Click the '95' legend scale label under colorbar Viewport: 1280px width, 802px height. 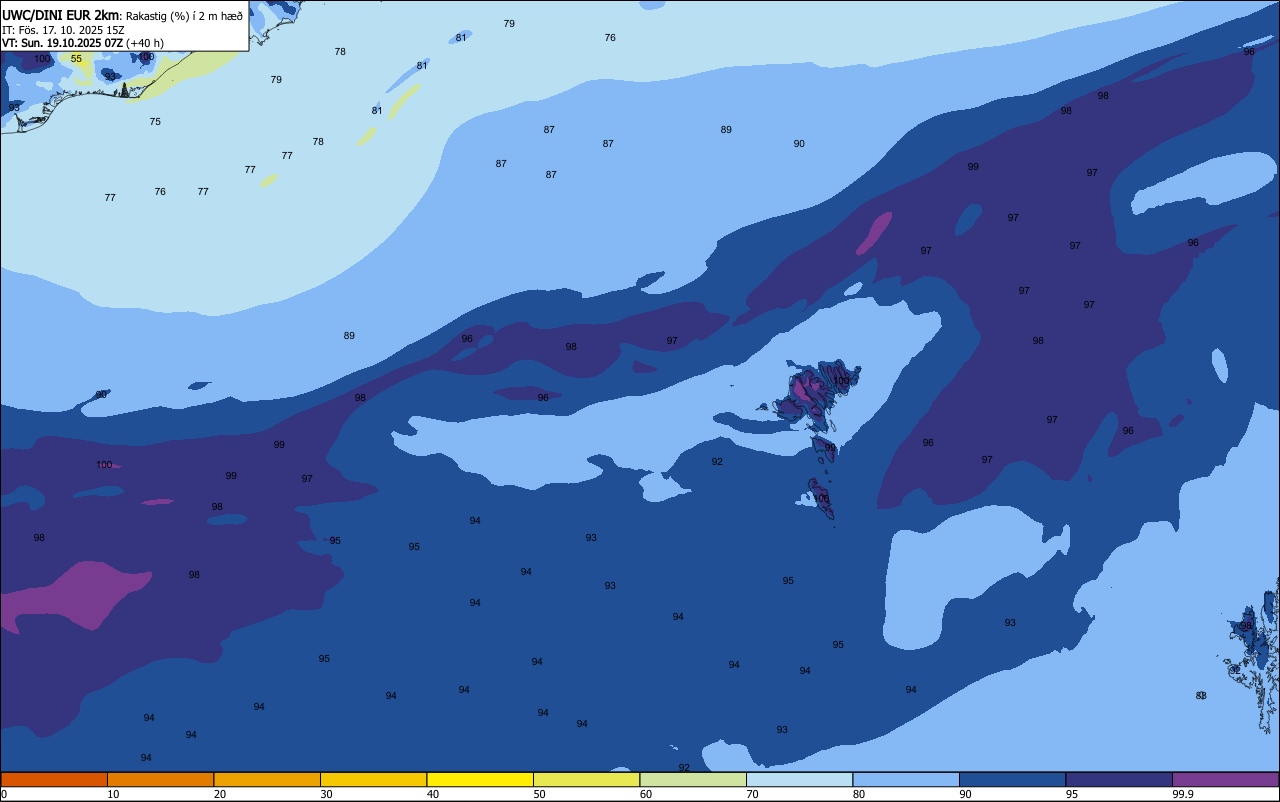tap(1072, 794)
